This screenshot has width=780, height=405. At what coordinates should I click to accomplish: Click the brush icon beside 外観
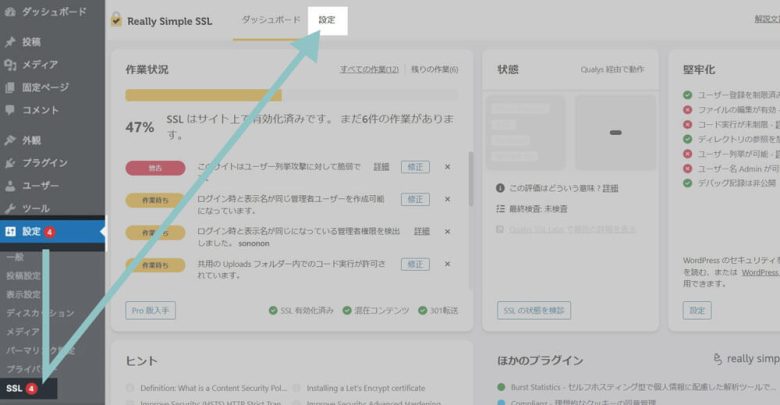coord(10,140)
